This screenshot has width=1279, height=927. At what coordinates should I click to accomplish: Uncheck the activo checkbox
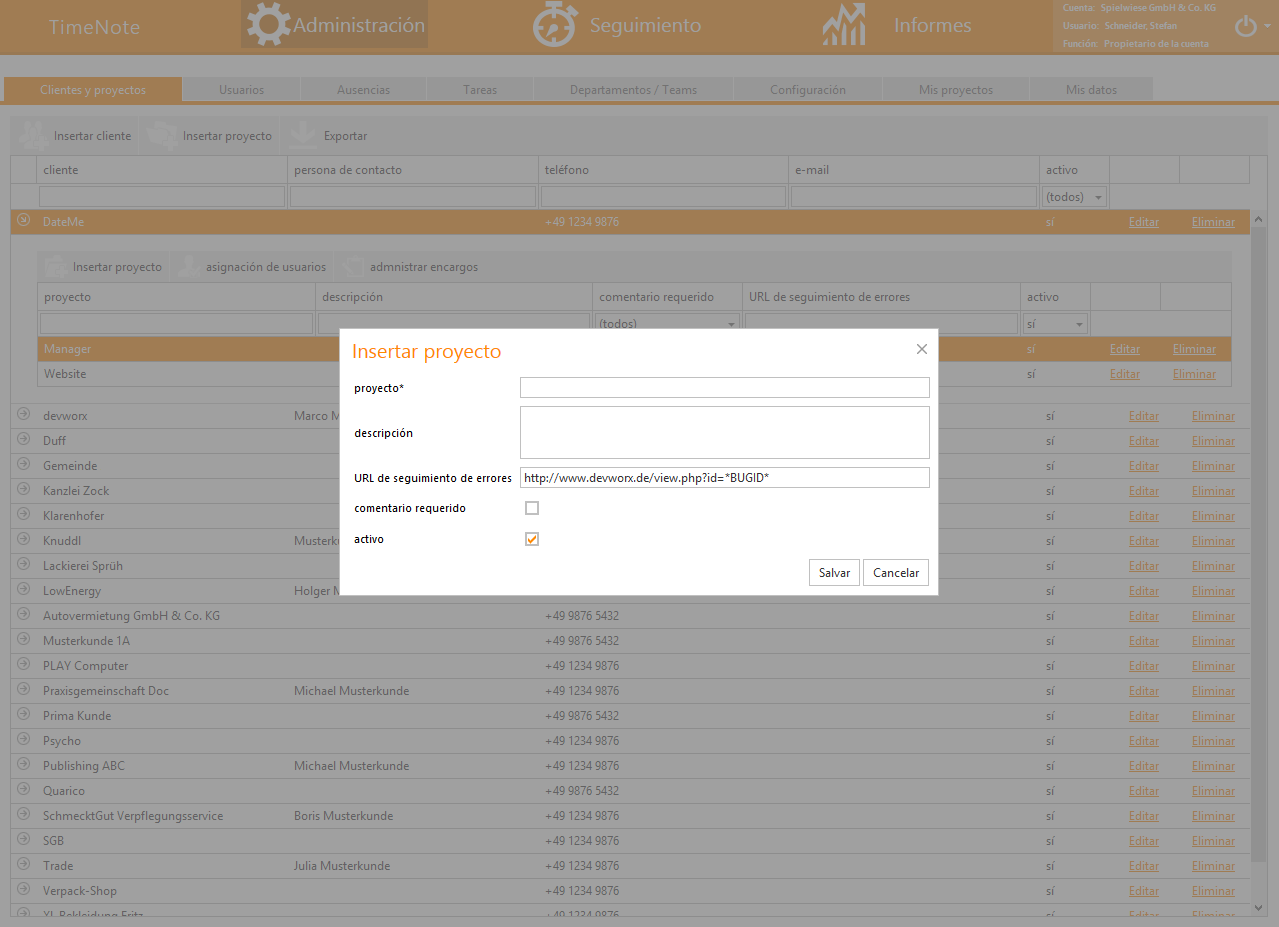click(532, 539)
